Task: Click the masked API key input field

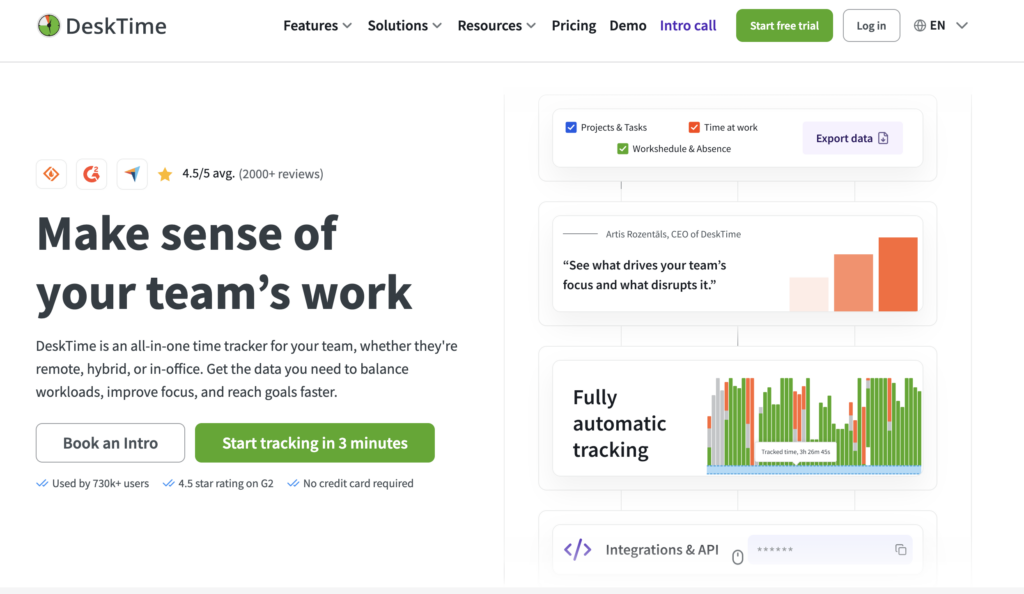Action: pos(830,550)
